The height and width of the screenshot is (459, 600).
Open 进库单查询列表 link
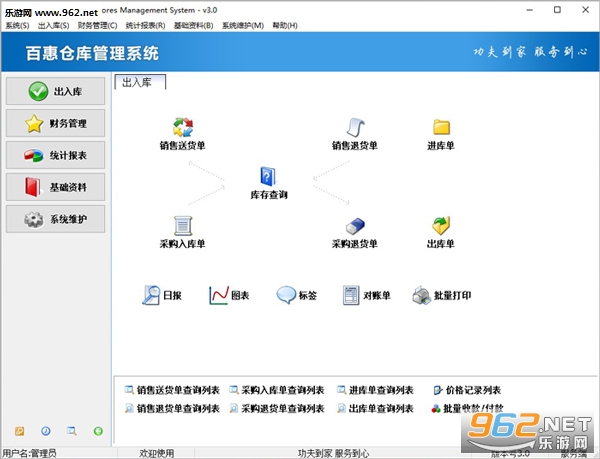click(375, 390)
